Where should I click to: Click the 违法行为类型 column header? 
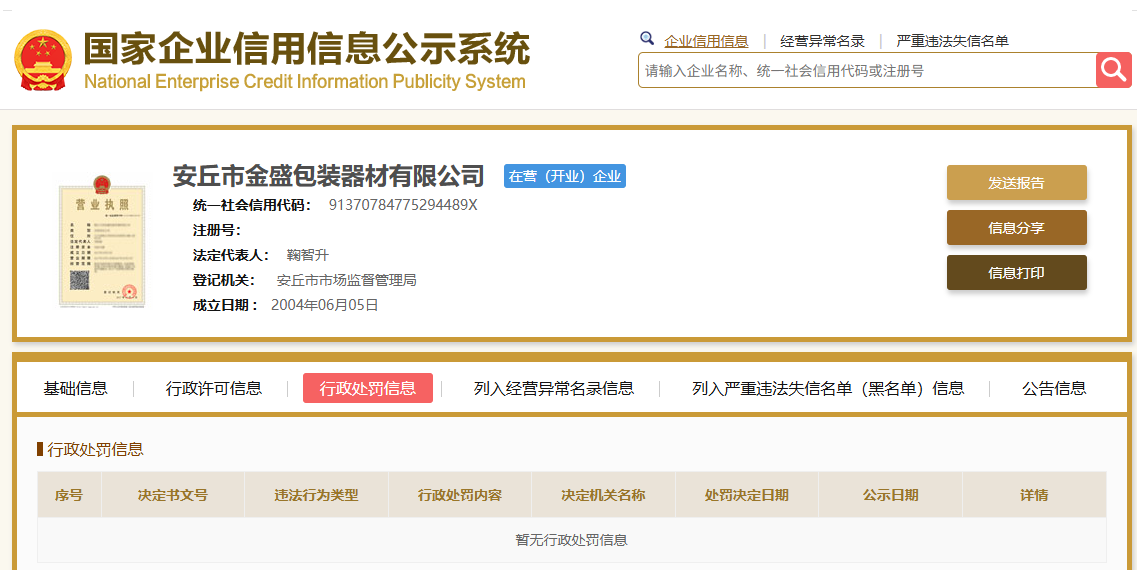tap(316, 495)
